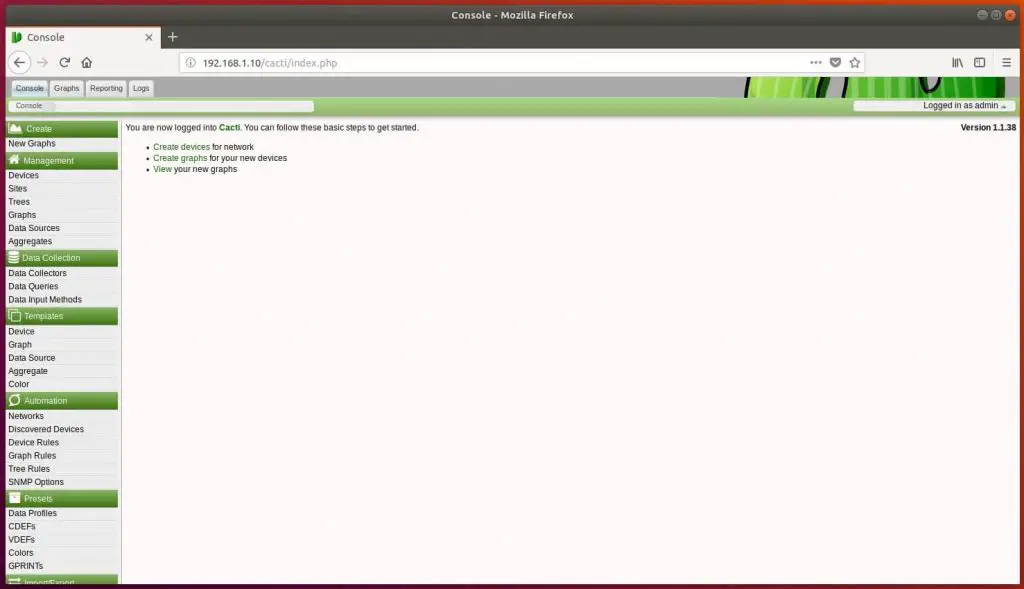Open the Firefox hamburger menu

(x=1005, y=62)
